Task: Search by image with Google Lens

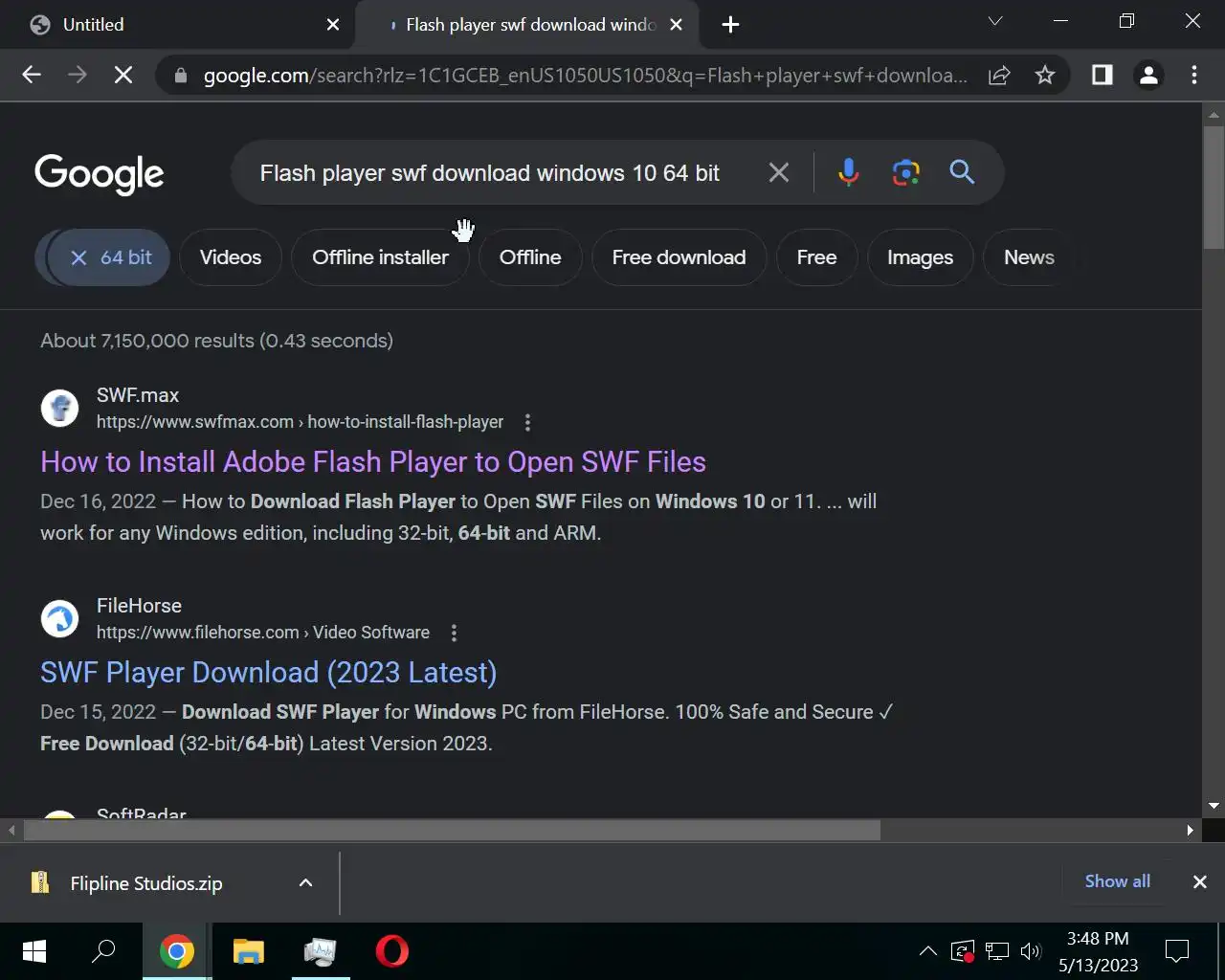Action: [905, 172]
